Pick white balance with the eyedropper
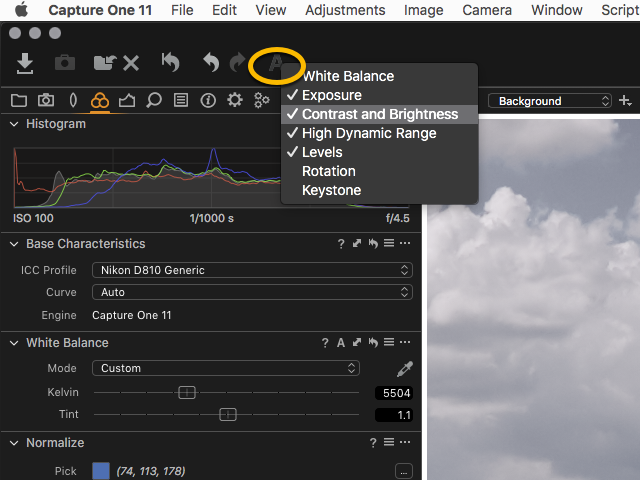The width and height of the screenshot is (640, 480). click(x=404, y=368)
